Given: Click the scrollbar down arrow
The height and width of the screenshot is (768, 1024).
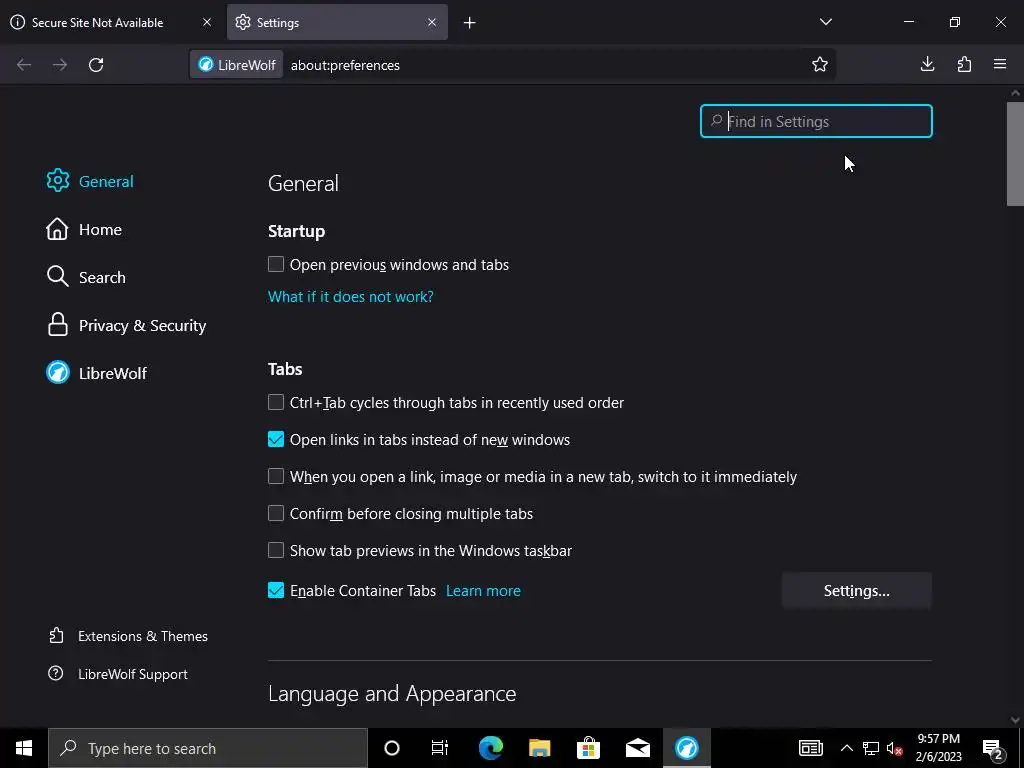Looking at the screenshot, I should click(1015, 720).
